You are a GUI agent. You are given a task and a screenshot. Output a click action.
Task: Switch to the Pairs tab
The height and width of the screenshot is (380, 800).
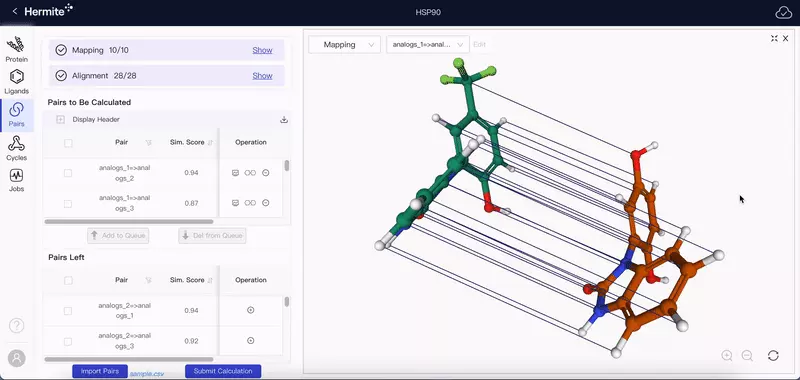pyautogui.click(x=16, y=115)
